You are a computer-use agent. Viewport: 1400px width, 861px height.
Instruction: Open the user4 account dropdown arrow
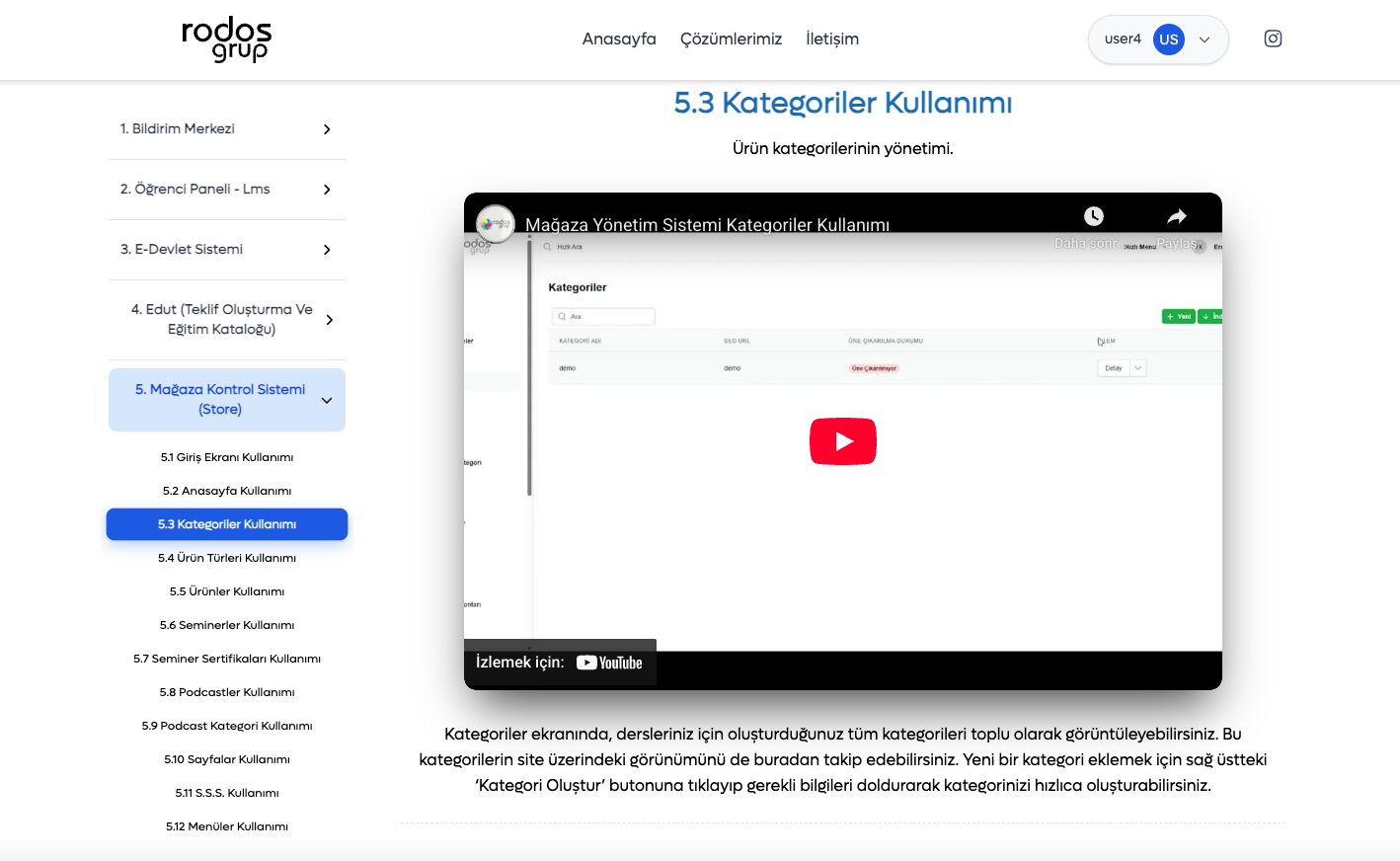[x=1205, y=39]
